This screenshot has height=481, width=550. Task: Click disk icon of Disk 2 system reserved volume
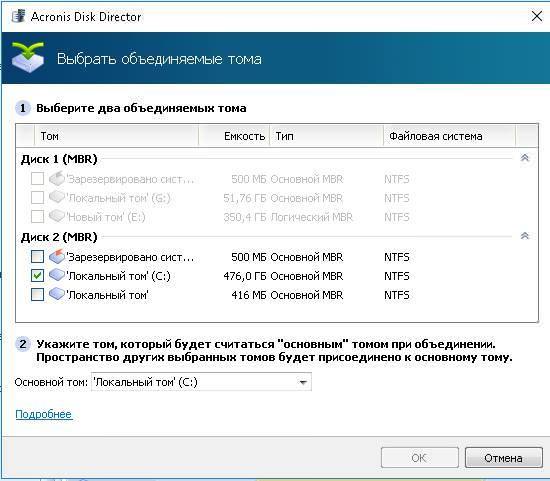click(x=56, y=256)
